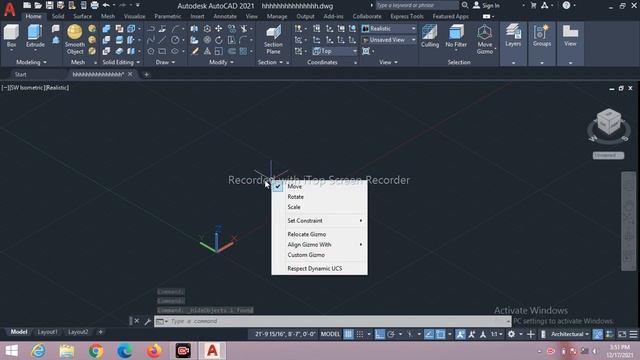Toggle object snap tracking on status bar

tap(429, 334)
